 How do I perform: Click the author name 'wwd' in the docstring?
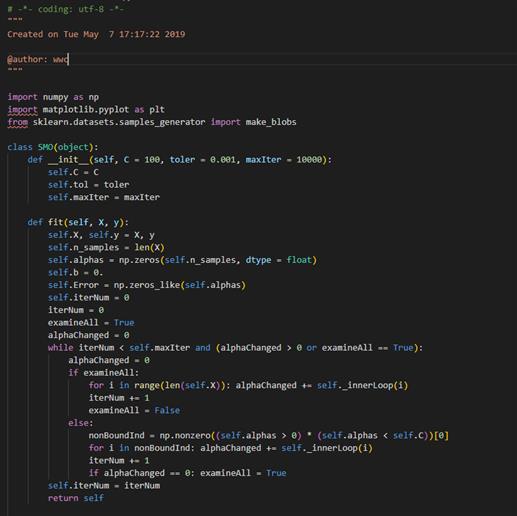pyautogui.click(x=60, y=59)
